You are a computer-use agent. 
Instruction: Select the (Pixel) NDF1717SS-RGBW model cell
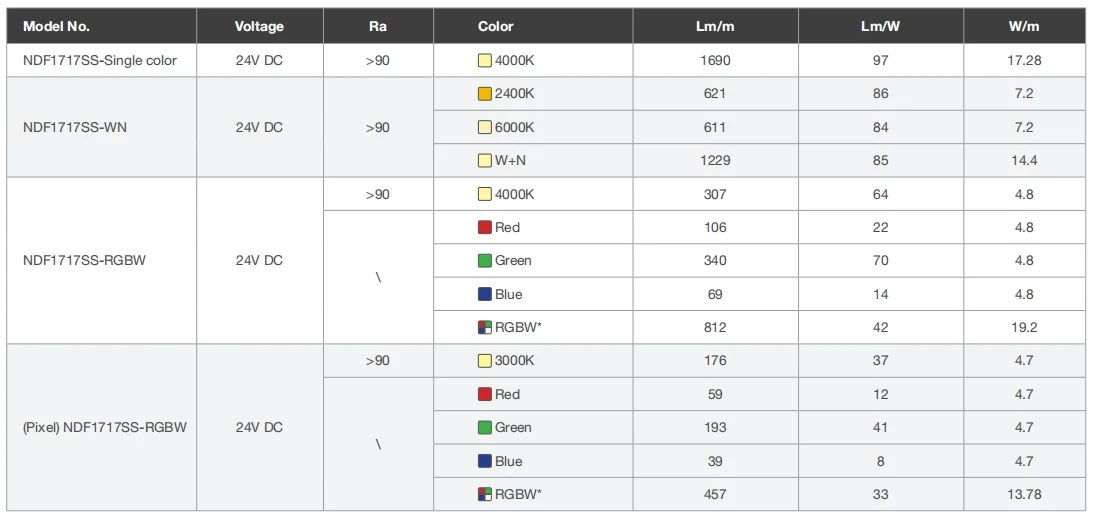coord(104,427)
